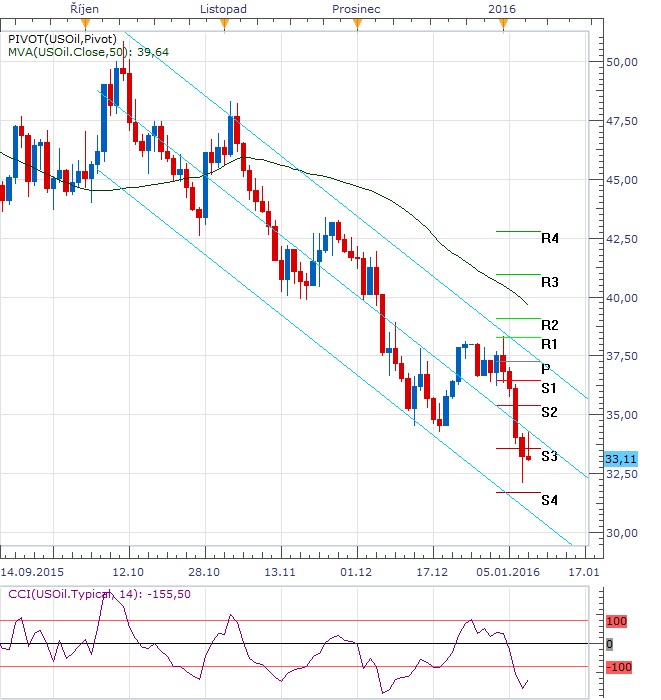661x700 pixels.
Task: Click the 05.01.2016 date on time axis
Action: (509, 574)
